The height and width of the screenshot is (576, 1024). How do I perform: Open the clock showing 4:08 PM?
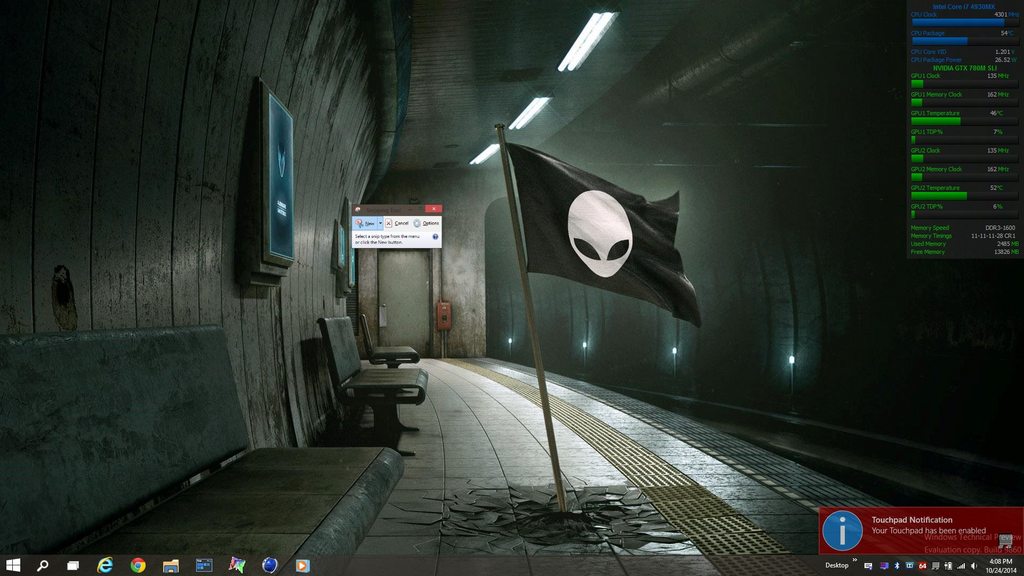coord(1001,566)
